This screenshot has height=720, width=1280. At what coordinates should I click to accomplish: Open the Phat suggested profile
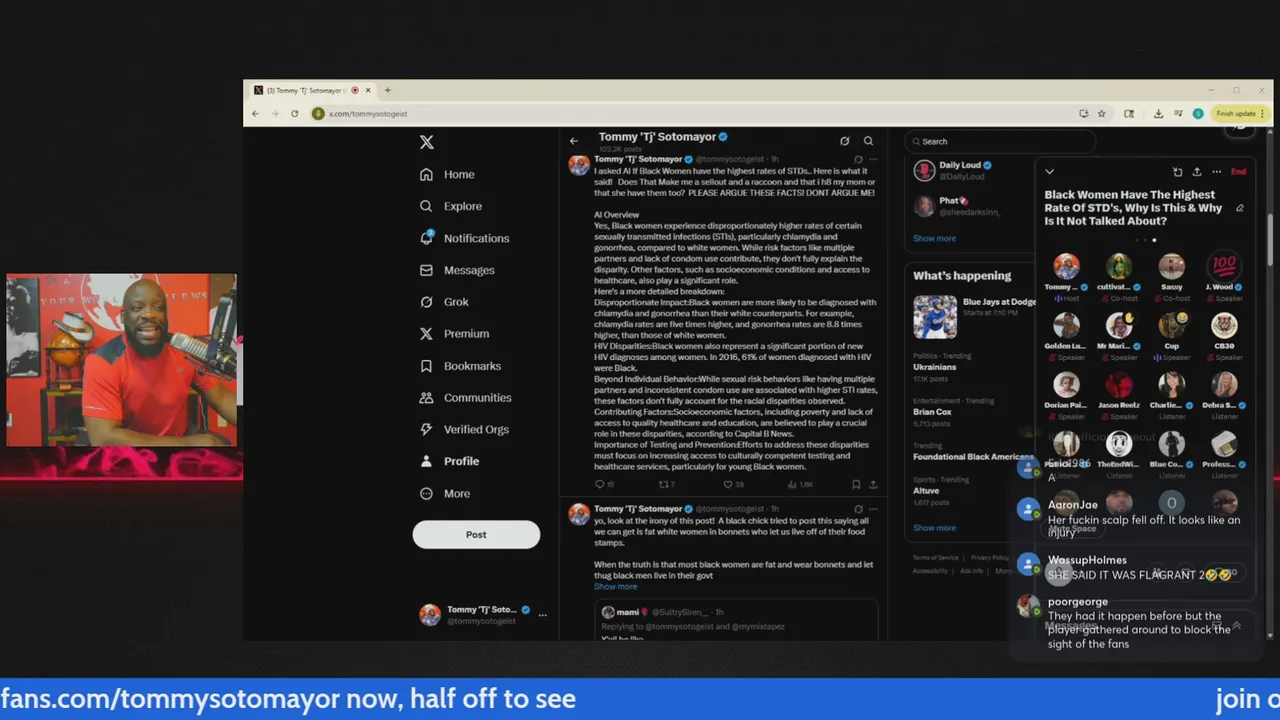pyautogui.click(x=960, y=206)
